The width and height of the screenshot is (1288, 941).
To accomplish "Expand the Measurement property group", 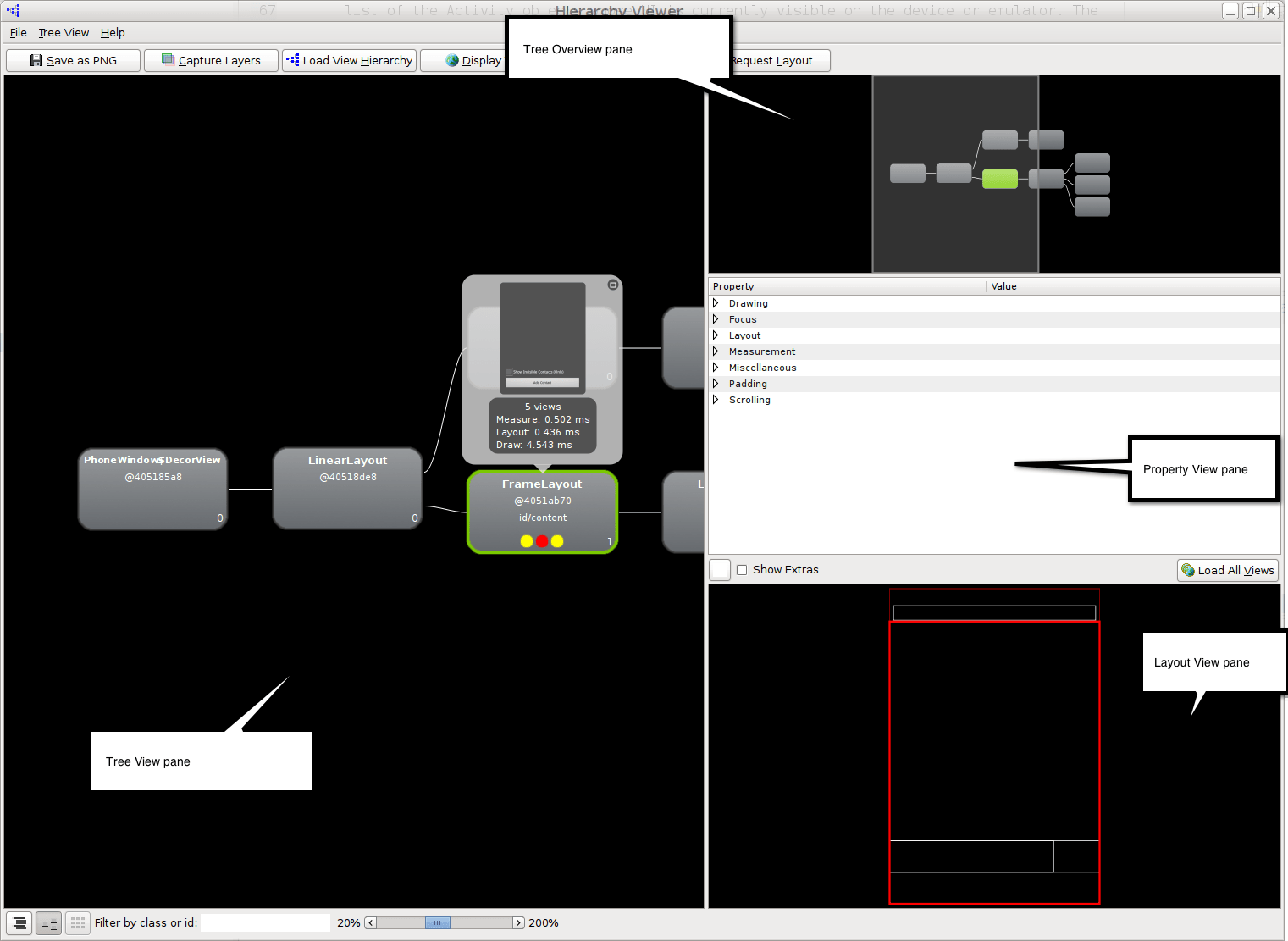I will click(716, 351).
